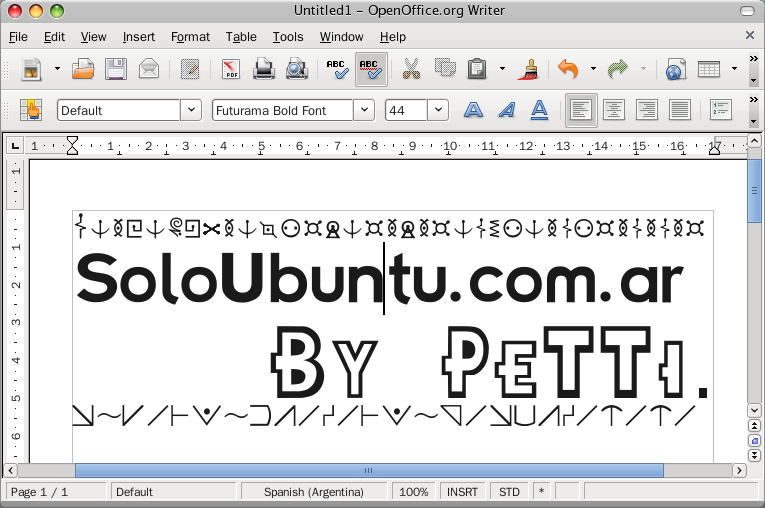The width and height of the screenshot is (765, 508).
Task: Open the Styles and Formatting window icon
Action: (x=31, y=110)
